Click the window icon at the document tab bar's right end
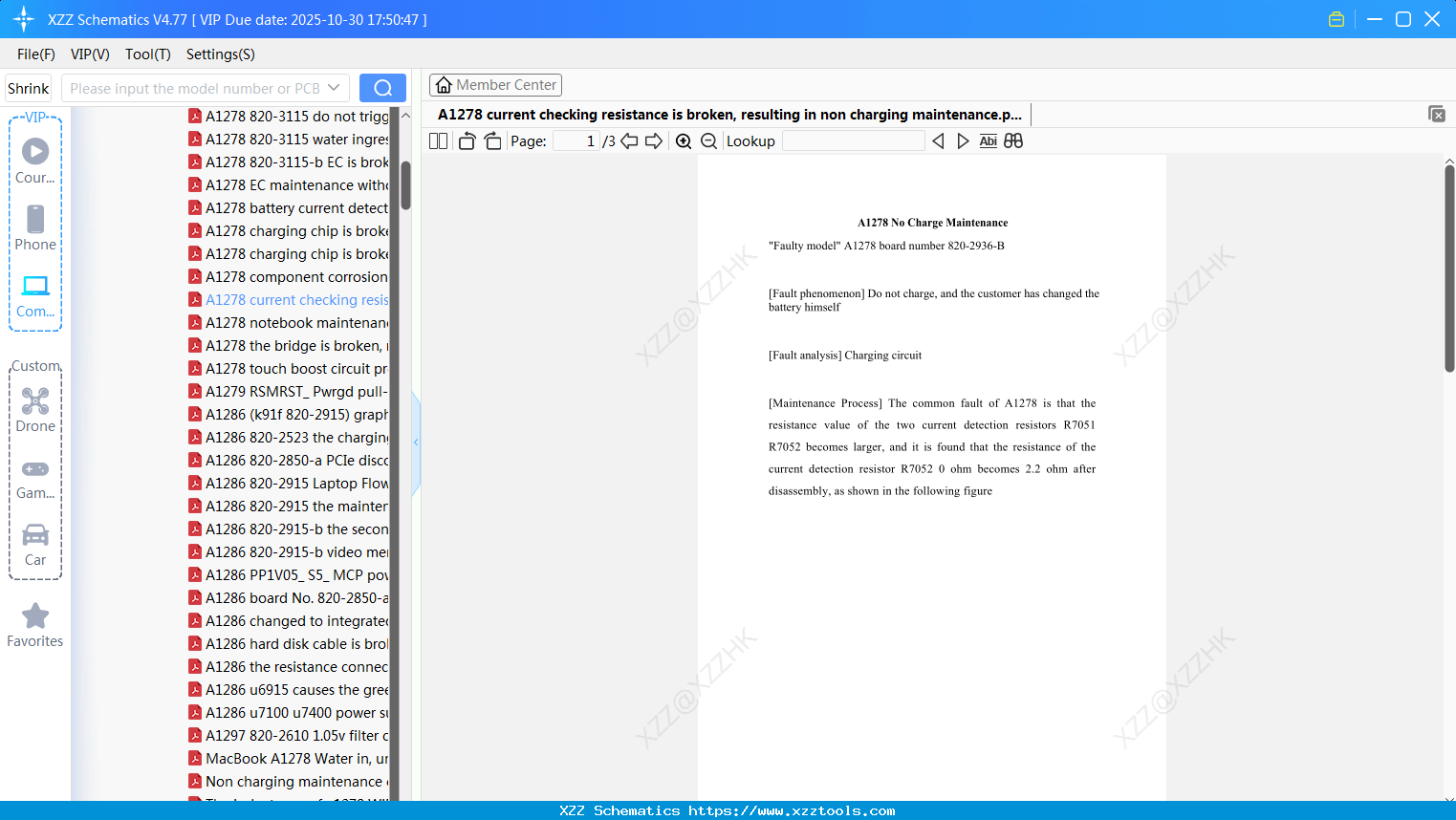 coord(1437,114)
